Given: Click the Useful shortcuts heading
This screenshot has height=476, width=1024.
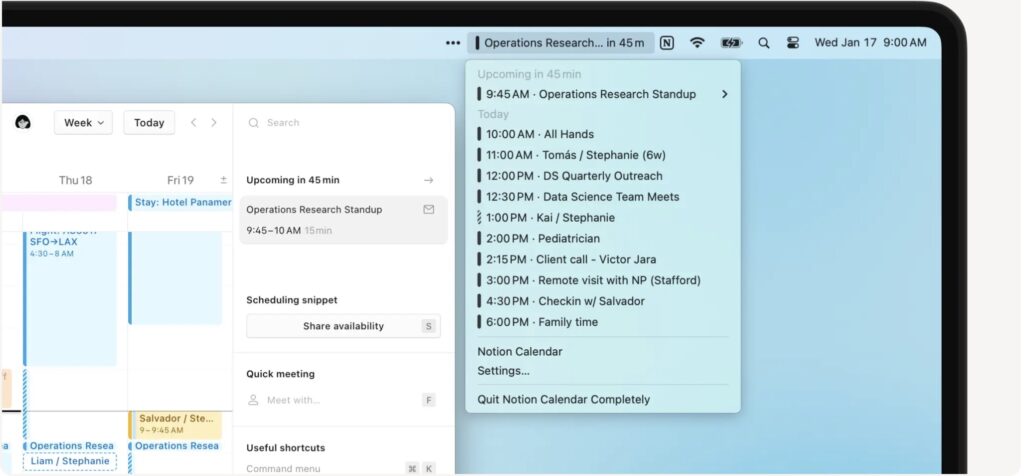Looking at the screenshot, I should [x=285, y=448].
